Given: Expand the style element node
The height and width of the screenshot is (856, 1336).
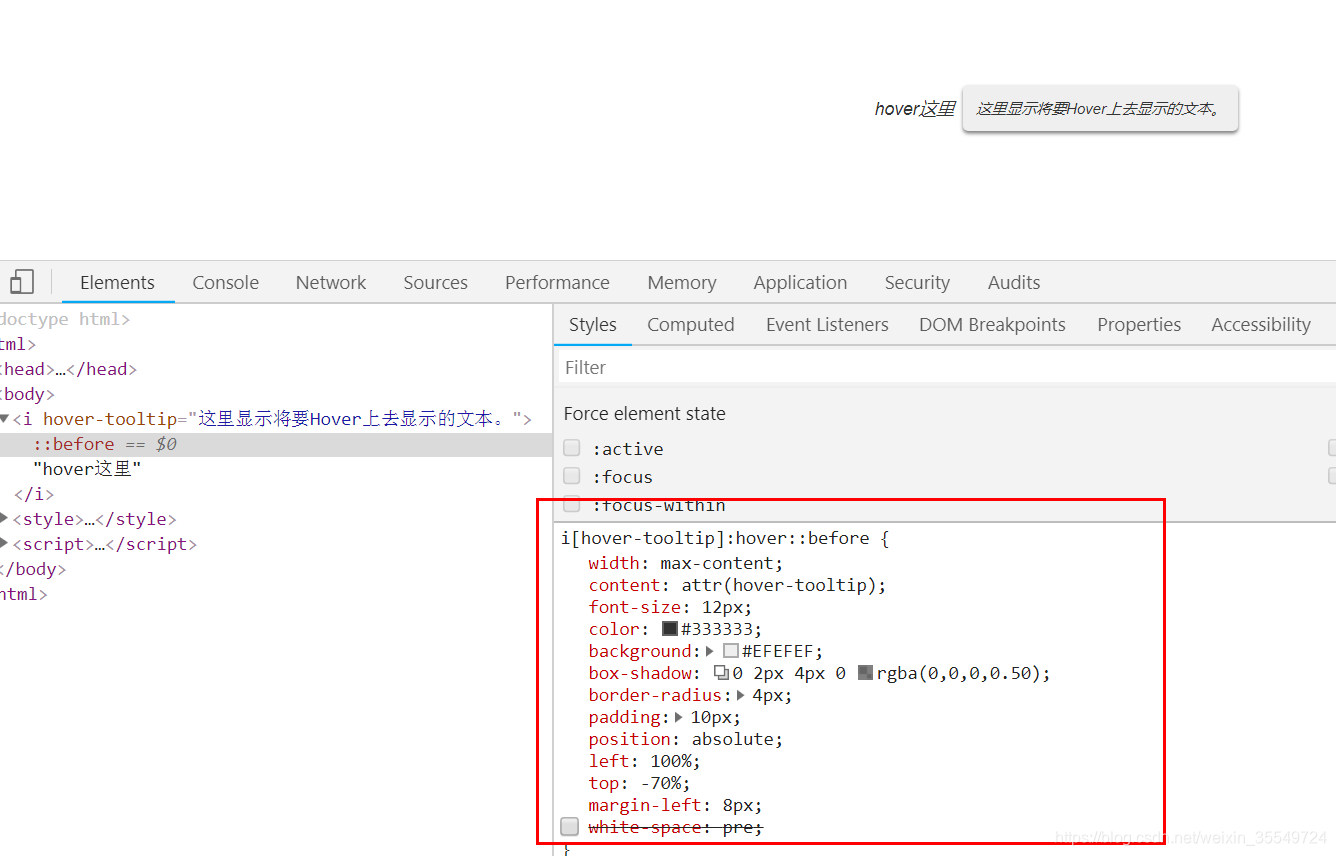Looking at the screenshot, I should coord(4,519).
